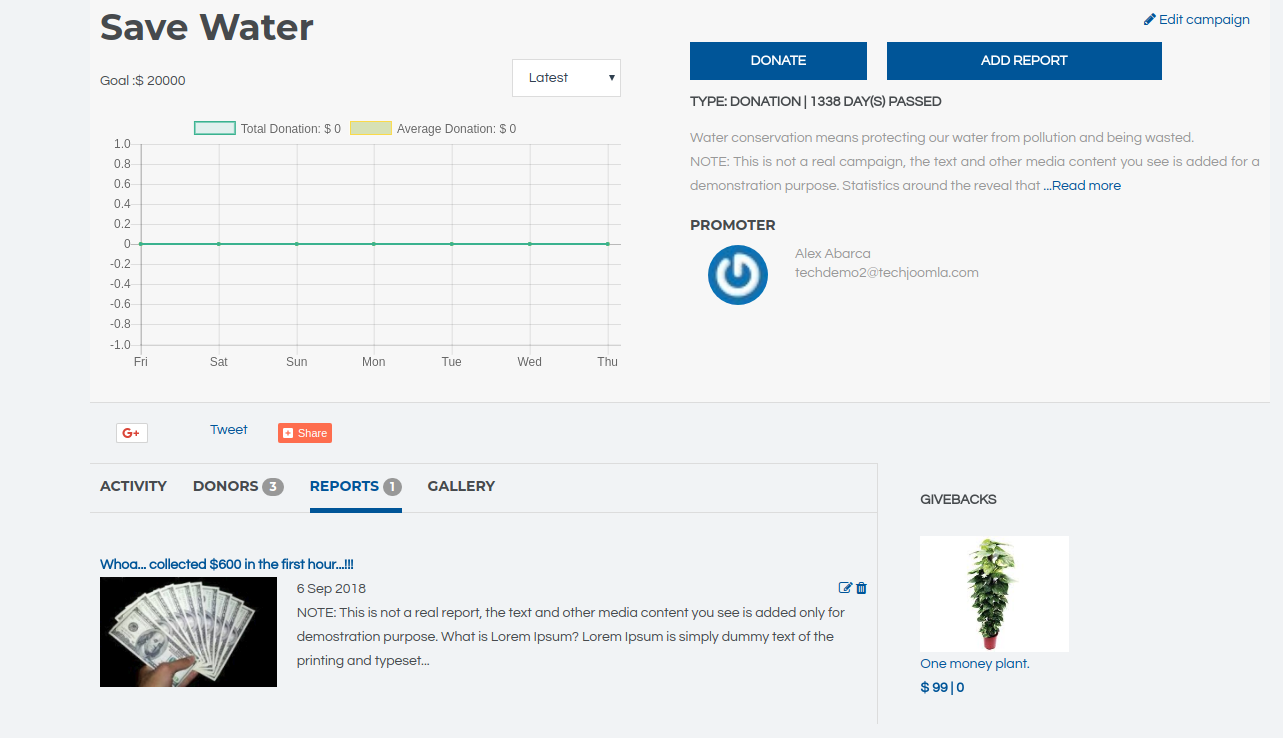Click the money plant giveback image

tap(994, 594)
